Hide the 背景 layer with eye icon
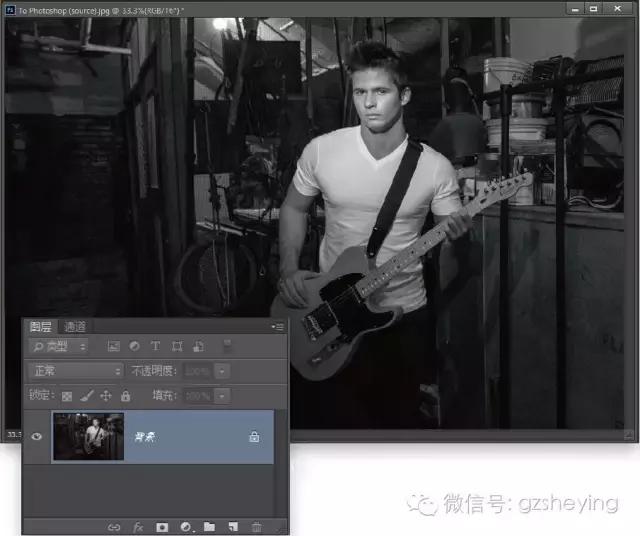 click(37, 436)
